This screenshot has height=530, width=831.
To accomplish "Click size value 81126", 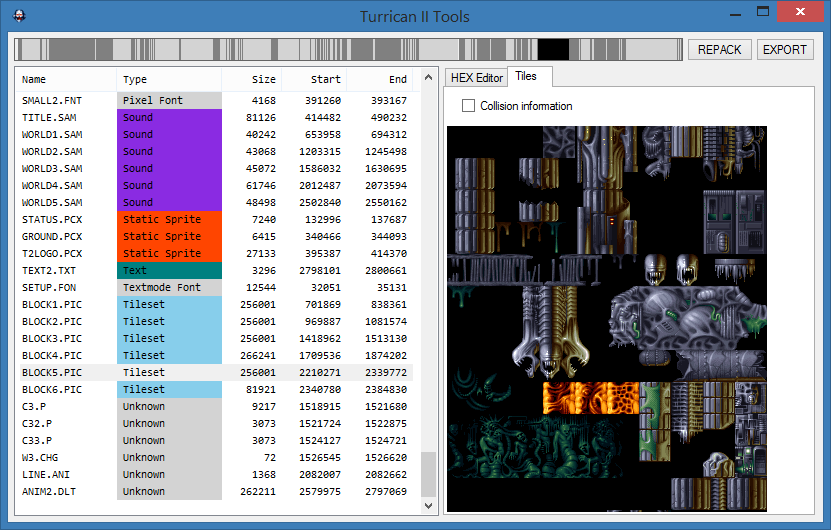I will 261,118.
